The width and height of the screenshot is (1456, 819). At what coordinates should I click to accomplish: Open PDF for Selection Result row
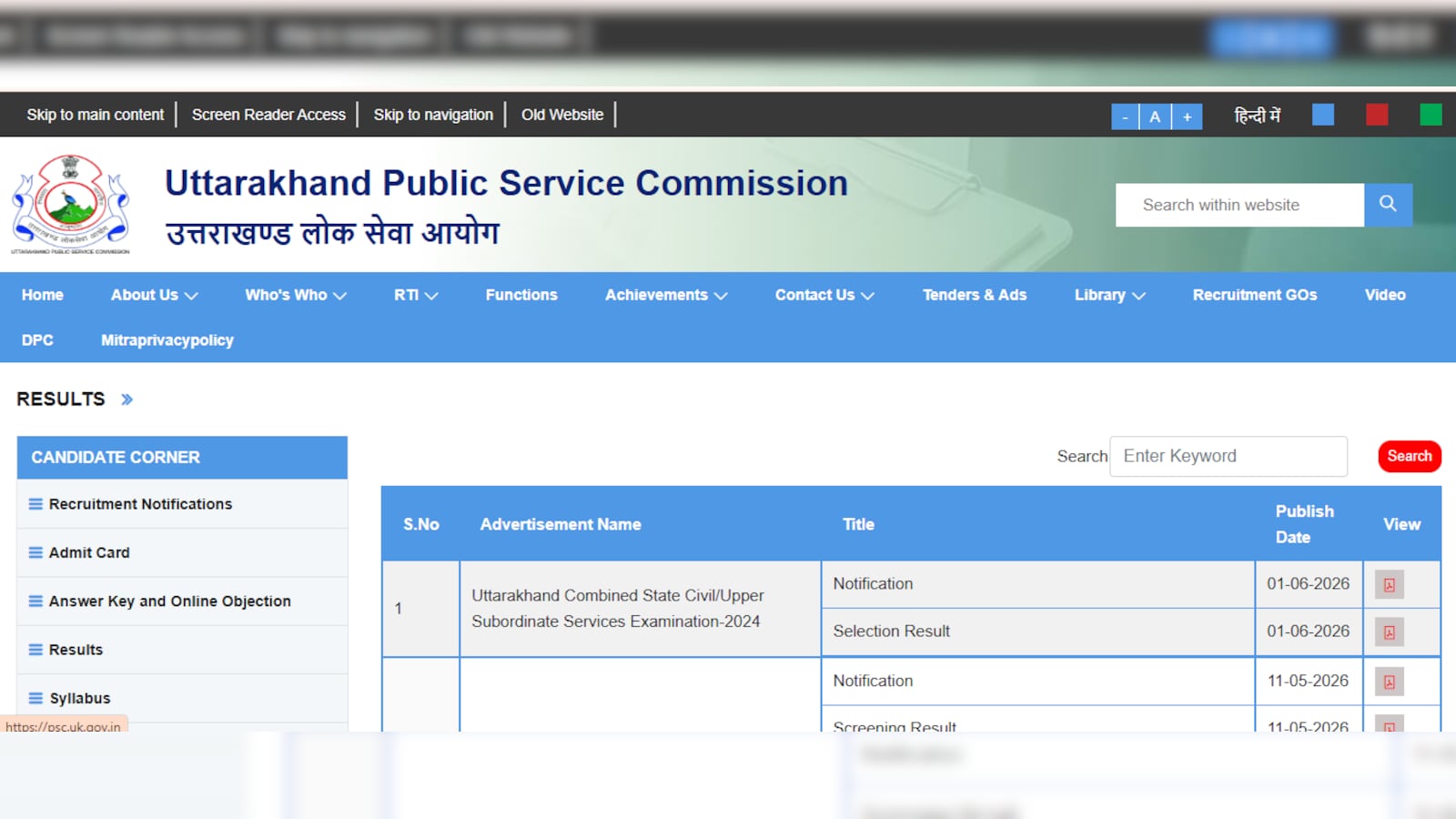pyautogui.click(x=1389, y=632)
